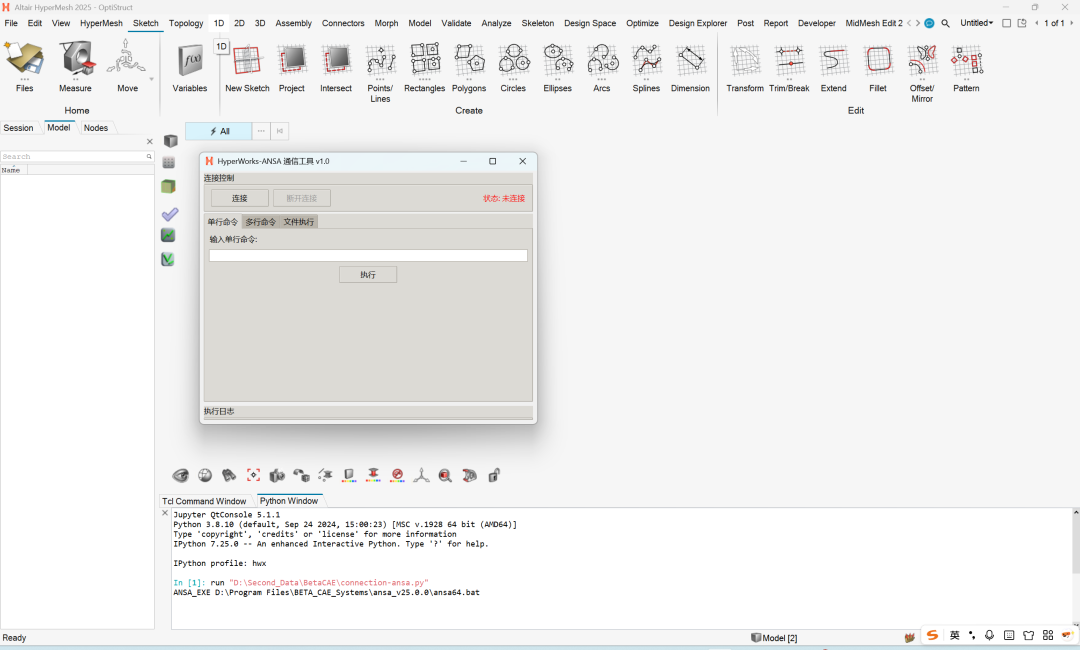Click the 连接 connect button
The width and height of the screenshot is (1080, 650).
(x=239, y=198)
